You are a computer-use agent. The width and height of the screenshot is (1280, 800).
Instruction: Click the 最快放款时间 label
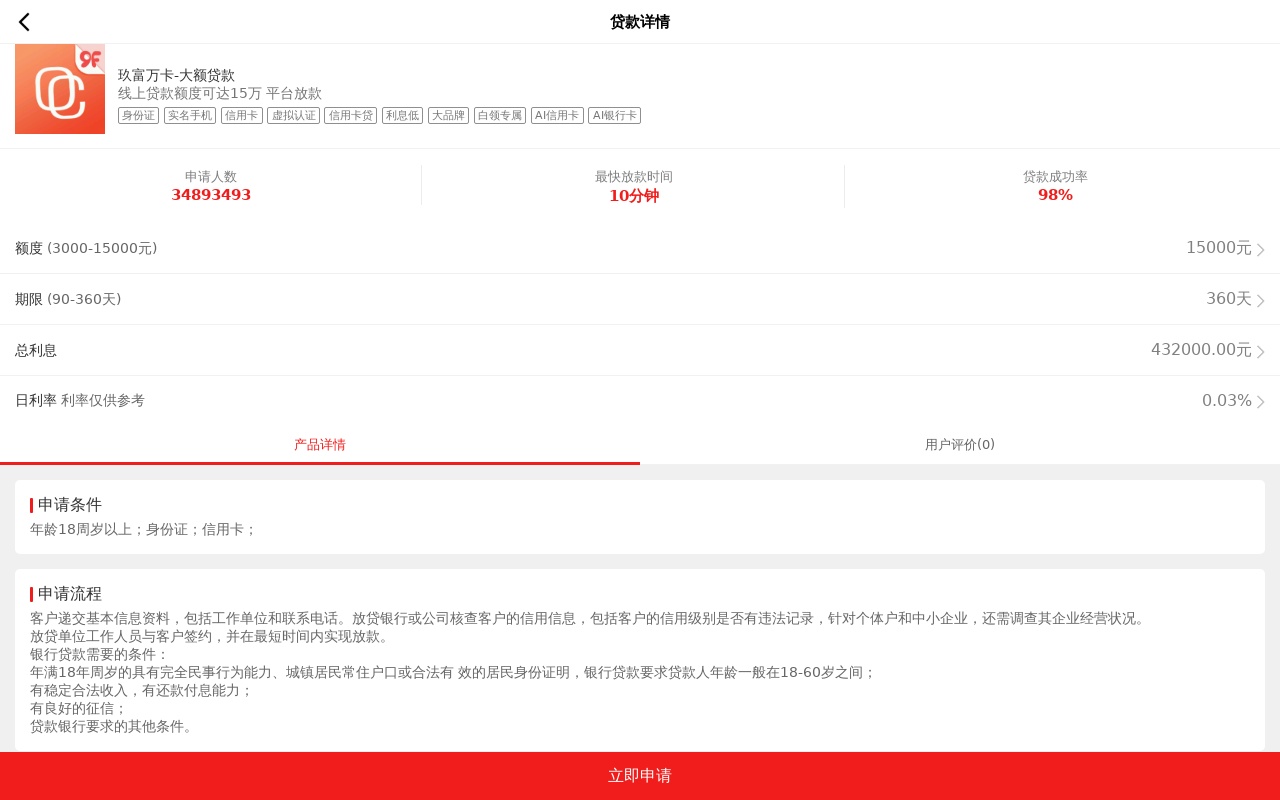point(634,177)
